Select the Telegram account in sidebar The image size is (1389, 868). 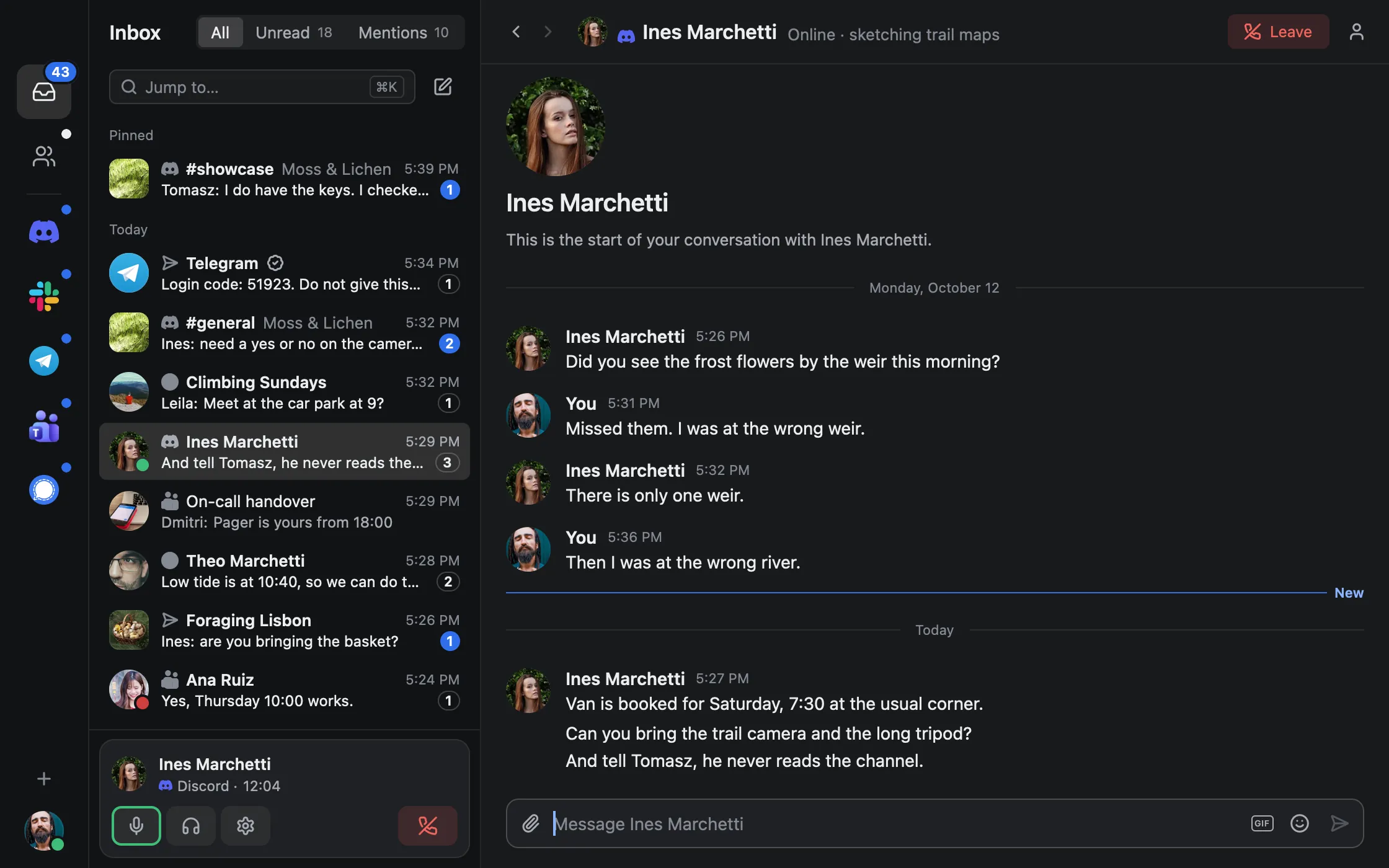click(44, 361)
